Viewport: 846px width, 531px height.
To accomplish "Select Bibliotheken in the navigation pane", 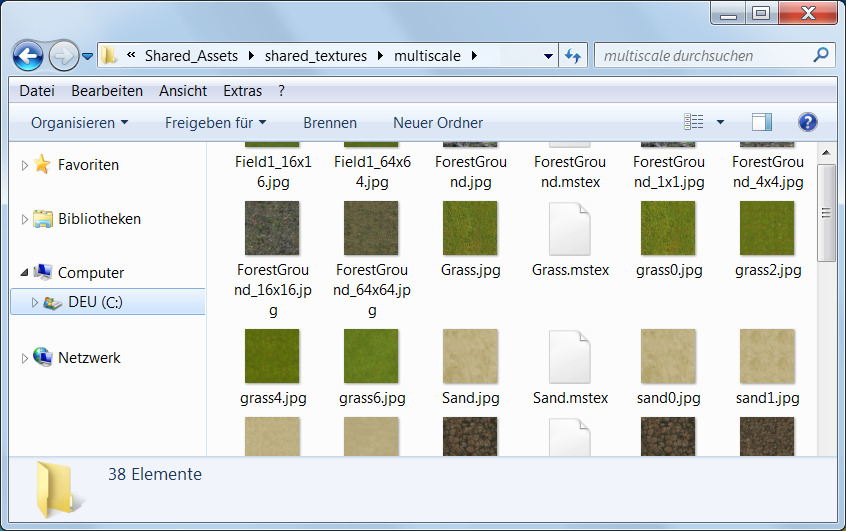I will click(99, 219).
